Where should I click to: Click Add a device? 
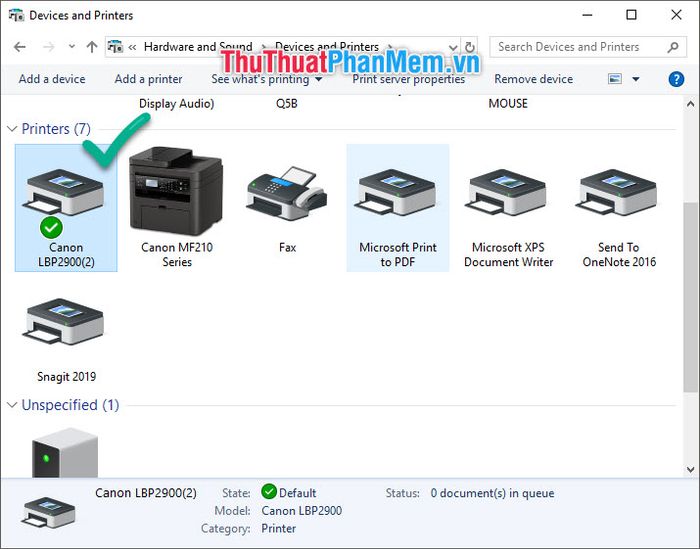(x=52, y=79)
